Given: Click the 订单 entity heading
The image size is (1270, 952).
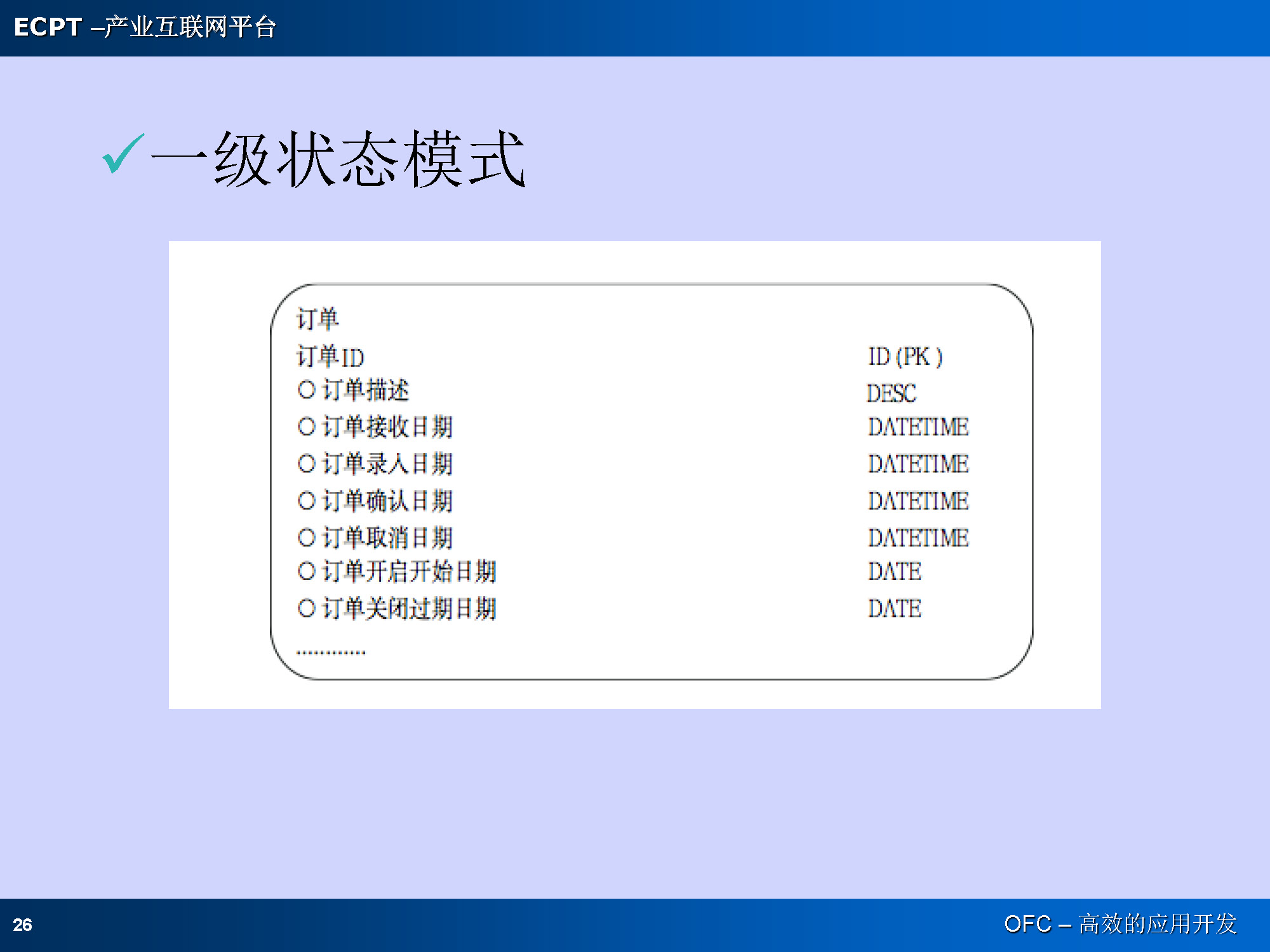Looking at the screenshot, I should (317, 319).
